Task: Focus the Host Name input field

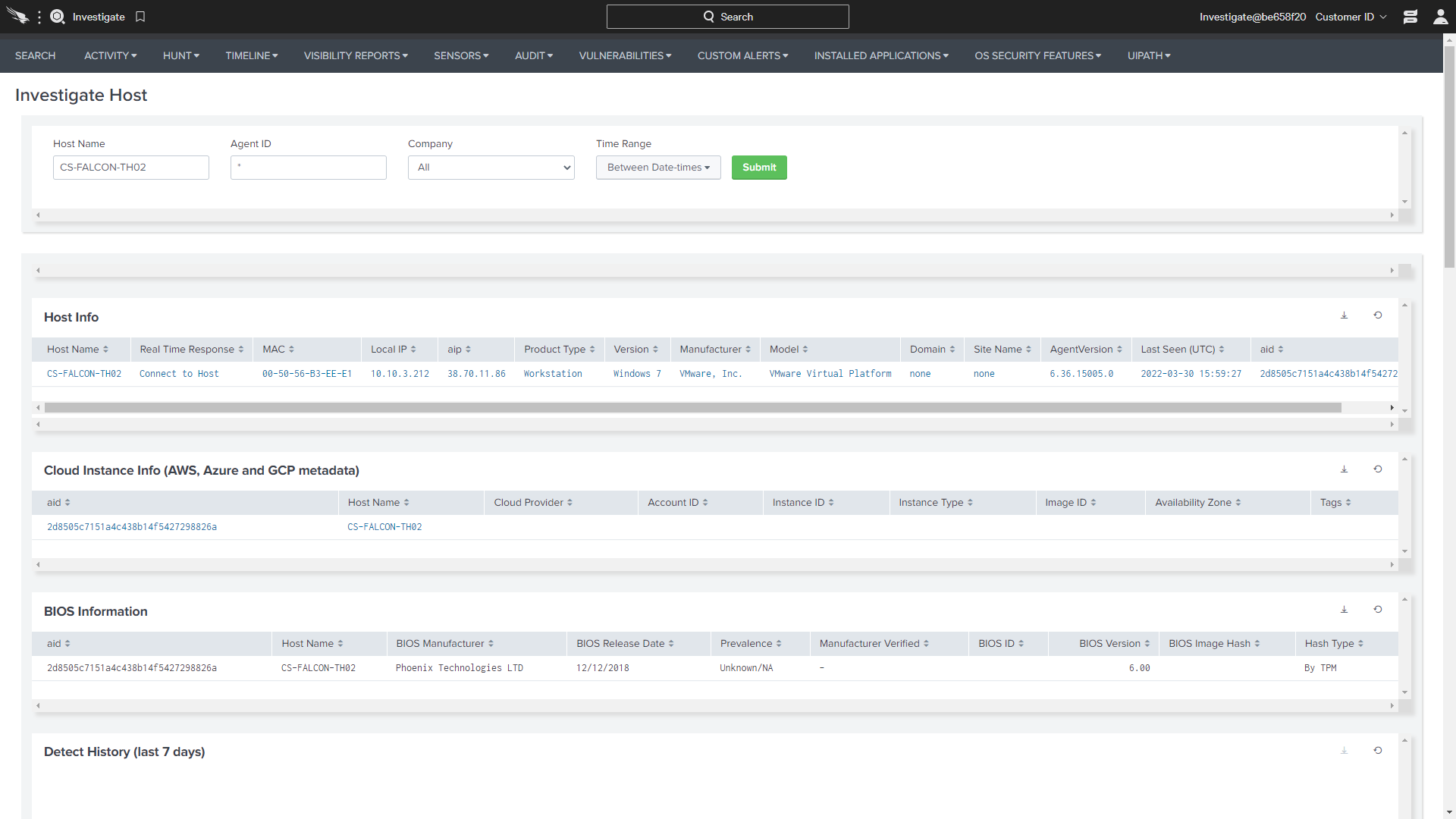Action: [131, 168]
